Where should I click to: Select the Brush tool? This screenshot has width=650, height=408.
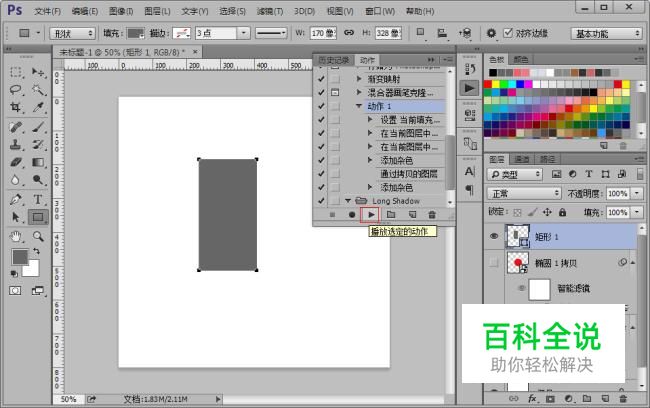point(38,127)
